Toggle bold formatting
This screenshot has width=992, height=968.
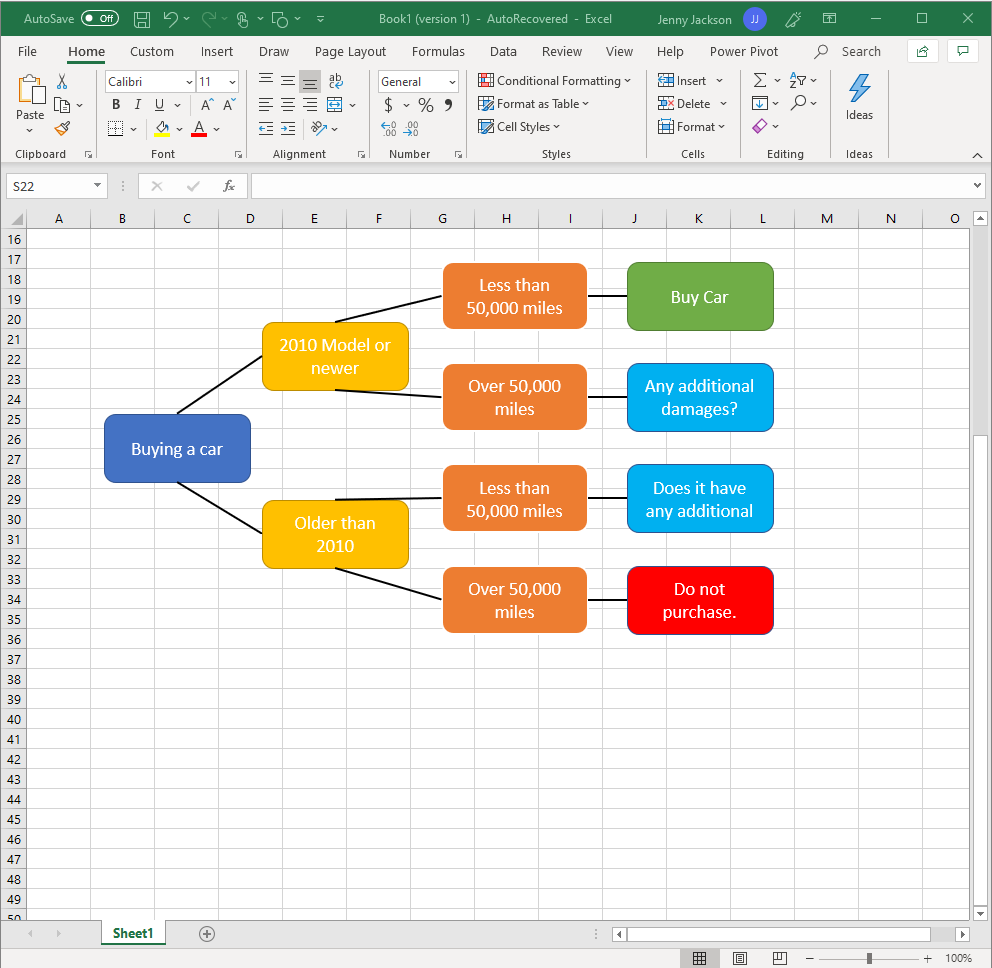tap(116, 103)
